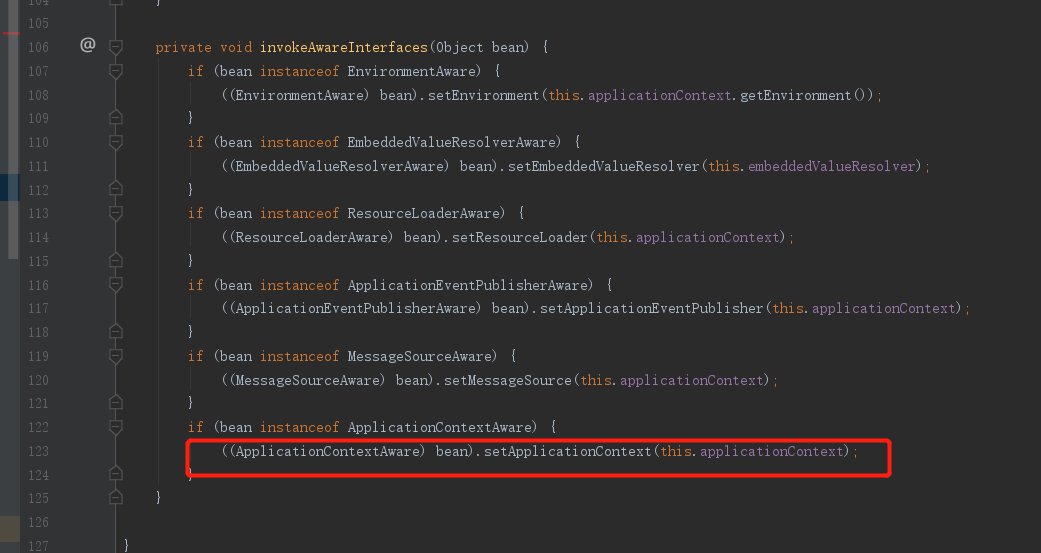Click 'EnvironmentAware' on line 107
Viewport: 1041px width, 553px height.
(412, 71)
